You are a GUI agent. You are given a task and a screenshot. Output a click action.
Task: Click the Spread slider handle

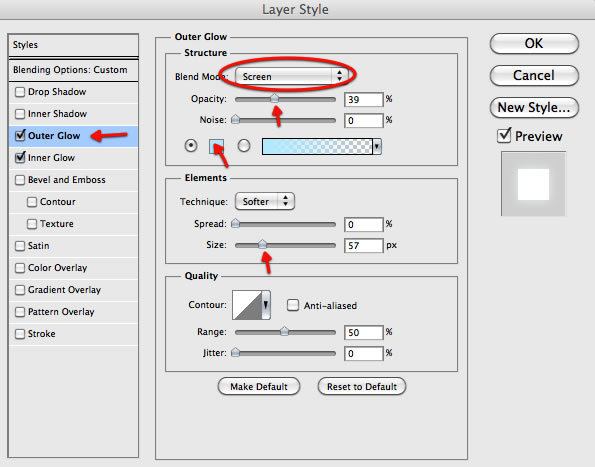pyautogui.click(x=235, y=223)
